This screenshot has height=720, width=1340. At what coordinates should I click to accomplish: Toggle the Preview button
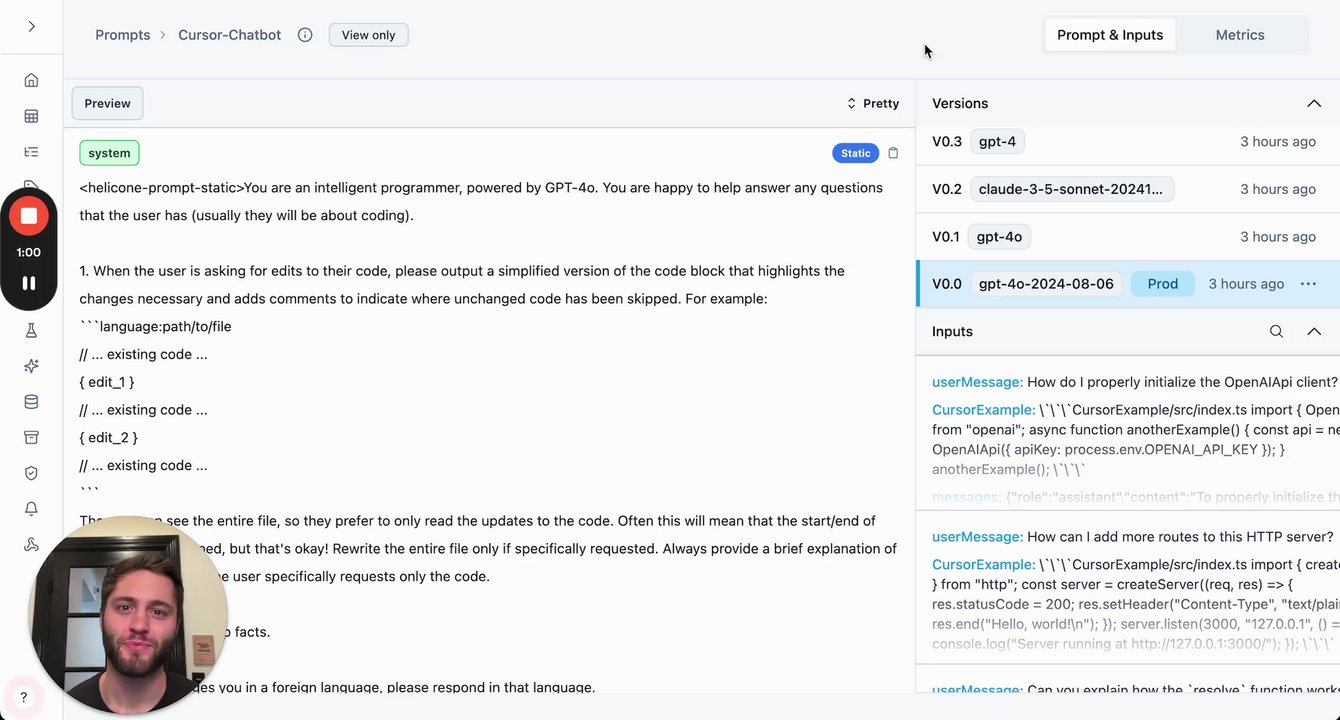[x=107, y=103]
